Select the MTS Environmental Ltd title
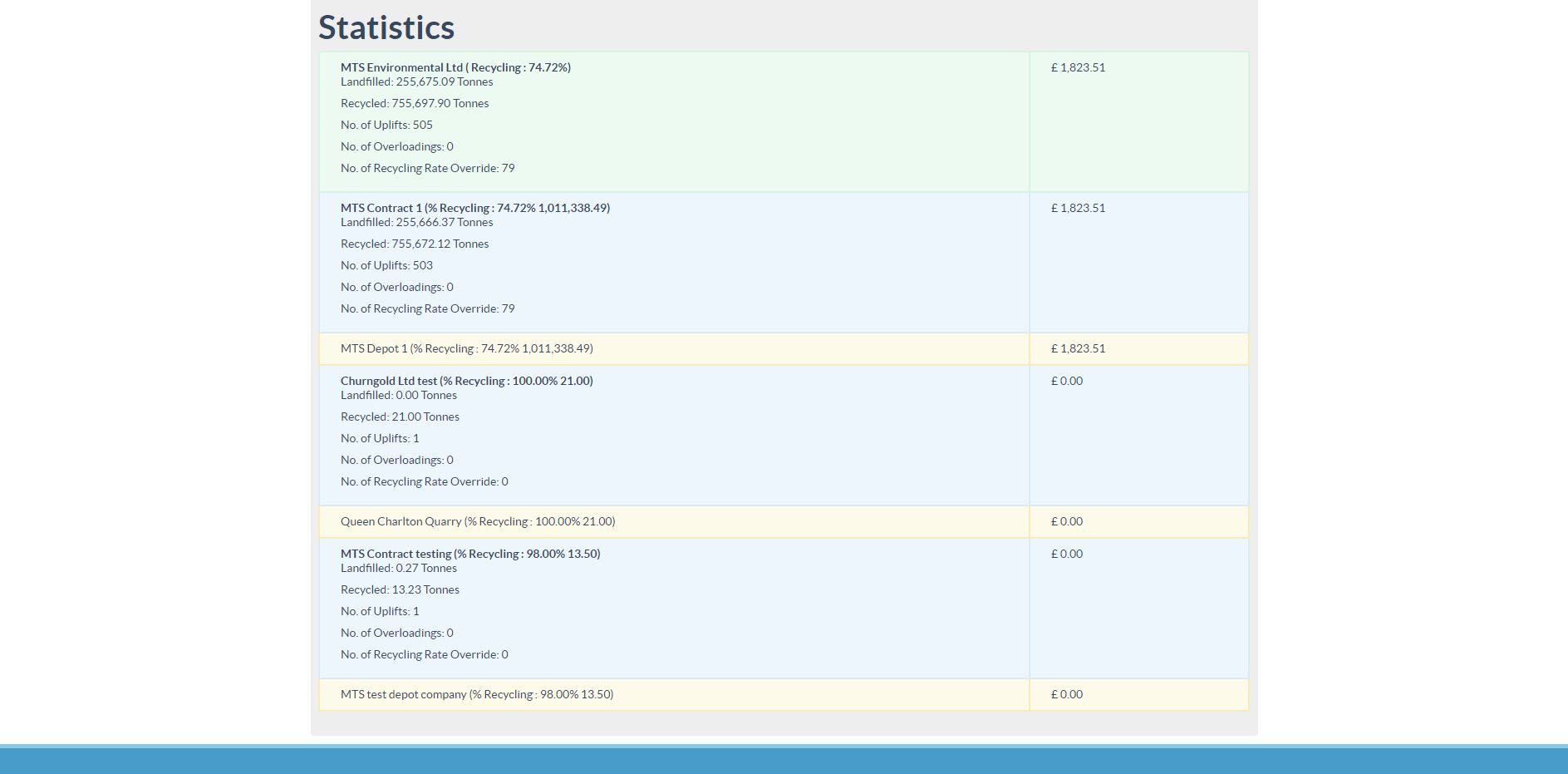 click(455, 67)
